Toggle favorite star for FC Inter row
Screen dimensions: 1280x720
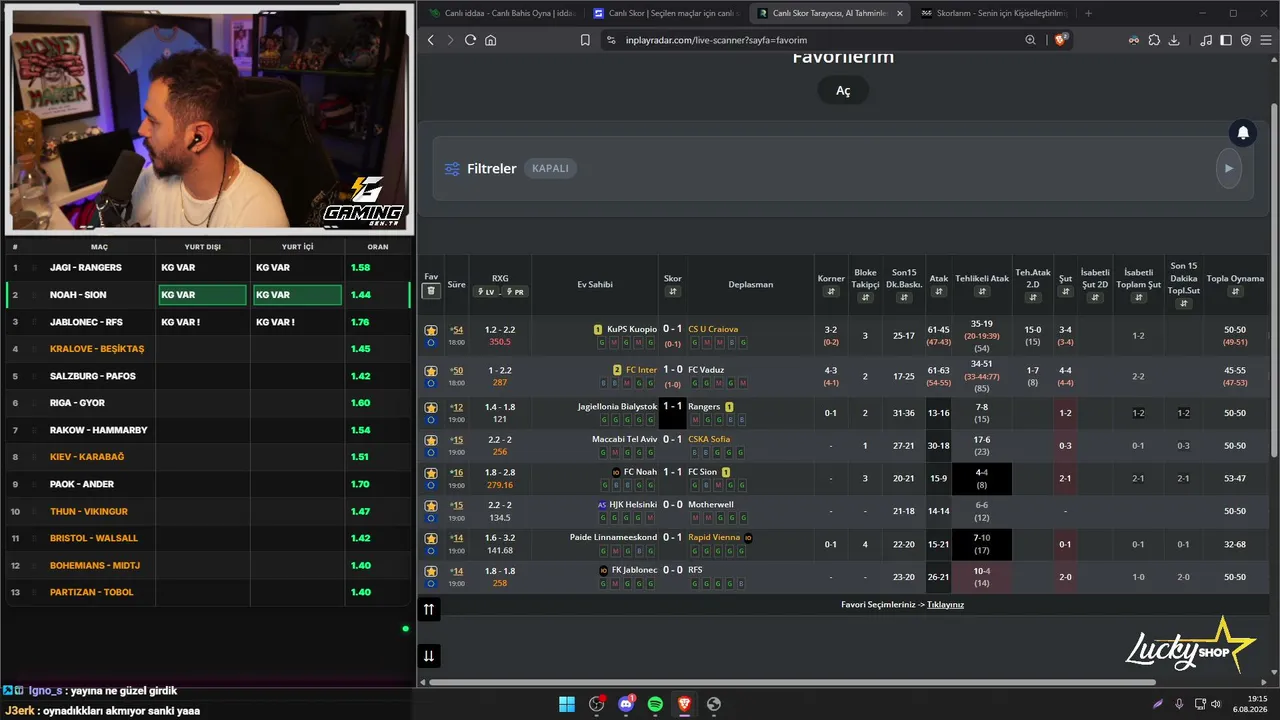(431, 370)
